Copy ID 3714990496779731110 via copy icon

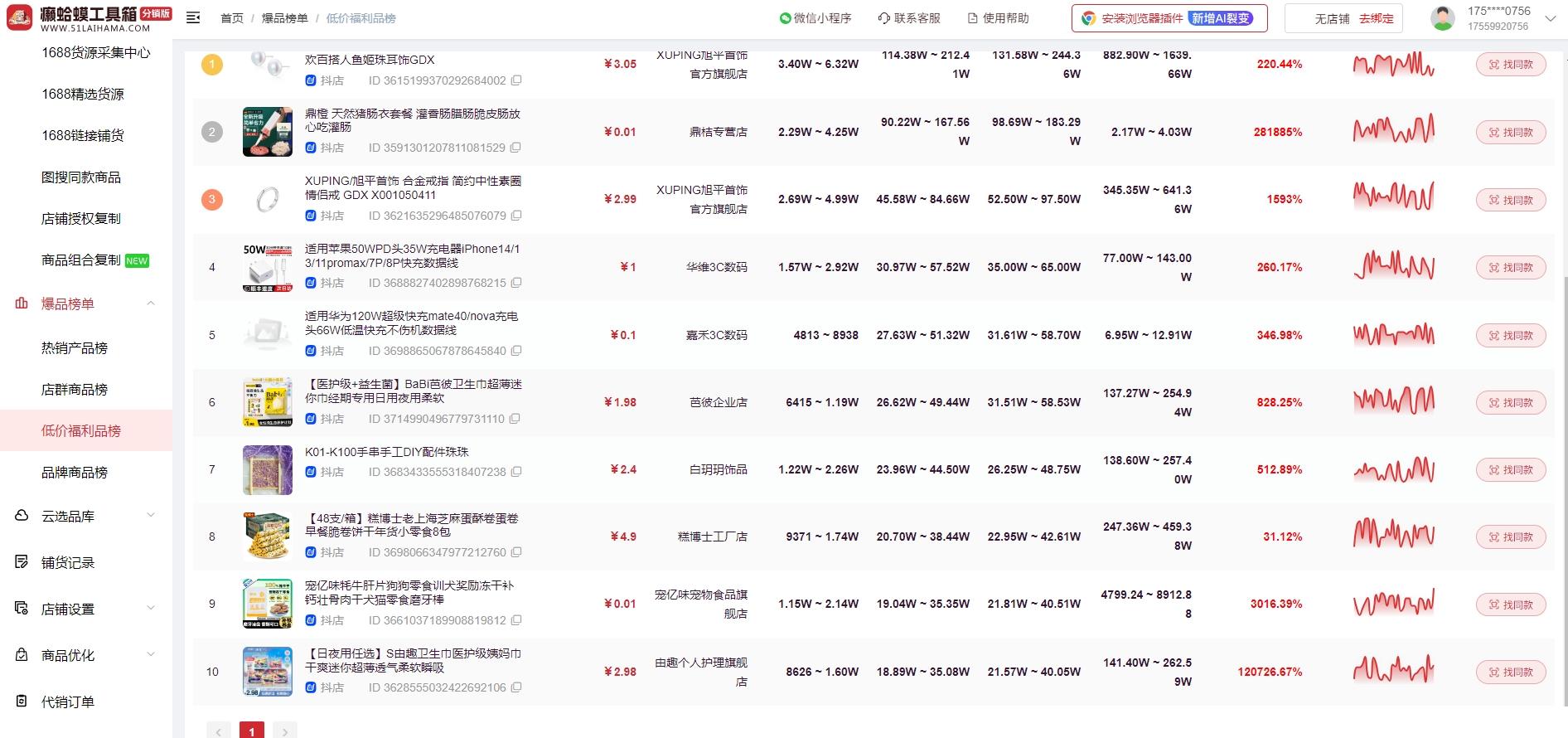pos(515,419)
